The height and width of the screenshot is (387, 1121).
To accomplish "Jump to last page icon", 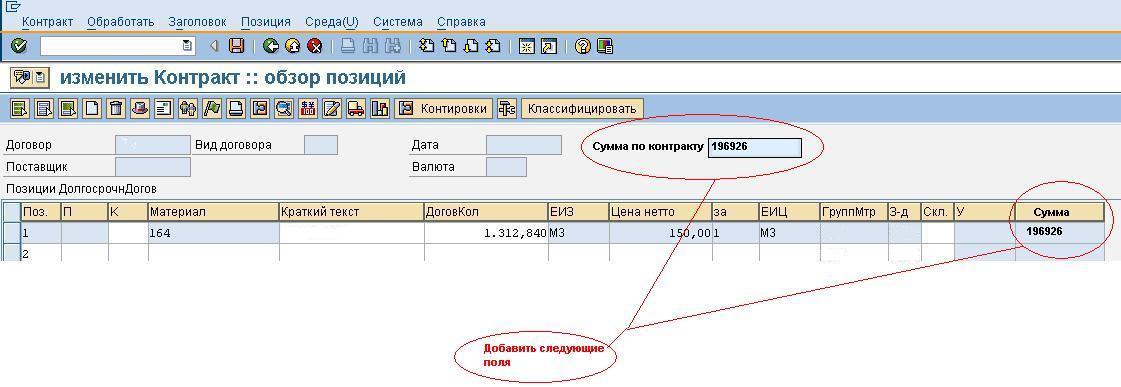I will (493, 46).
